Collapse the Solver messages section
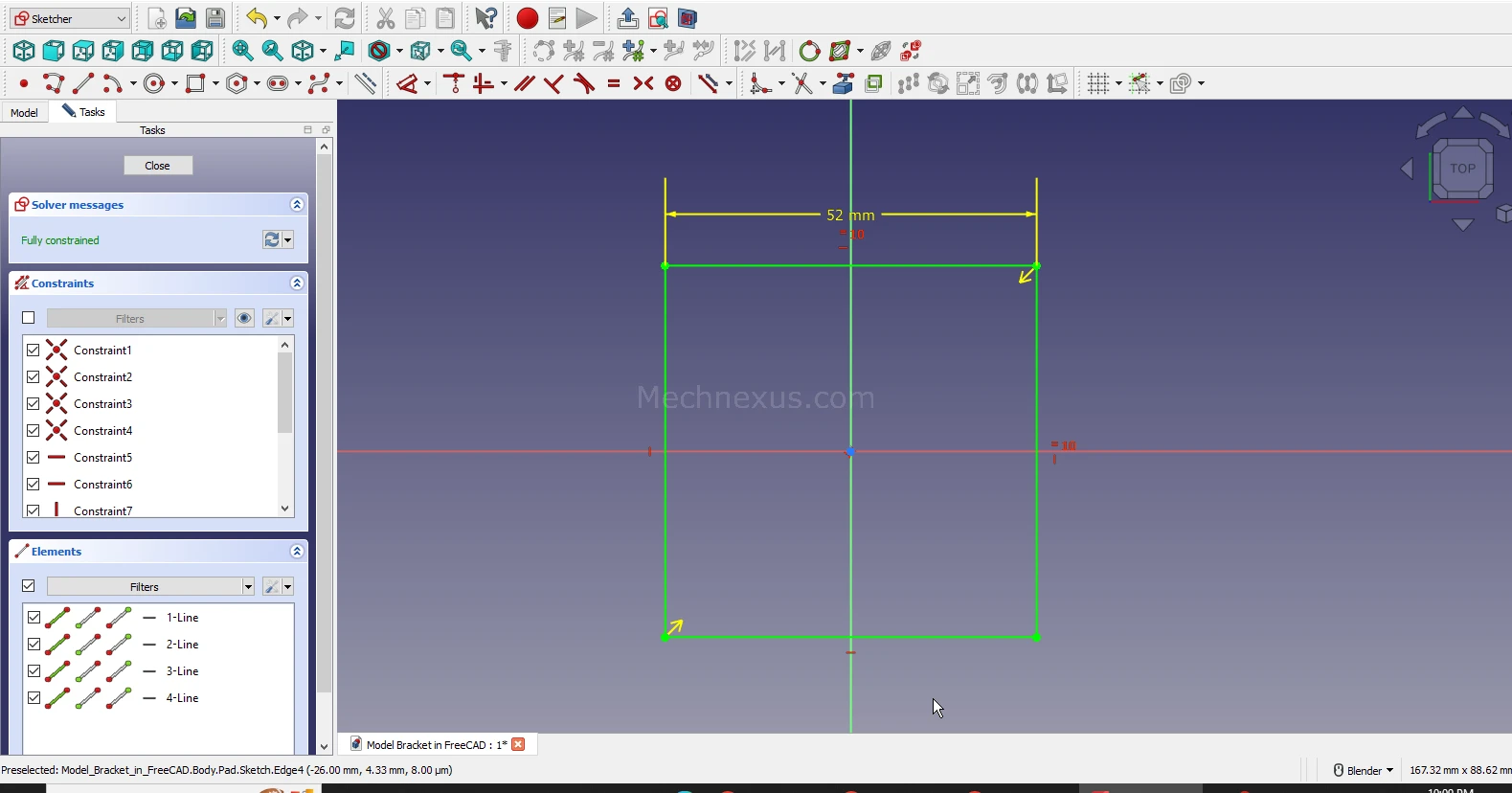Viewport: 1512px width, 793px height. click(297, 205)
